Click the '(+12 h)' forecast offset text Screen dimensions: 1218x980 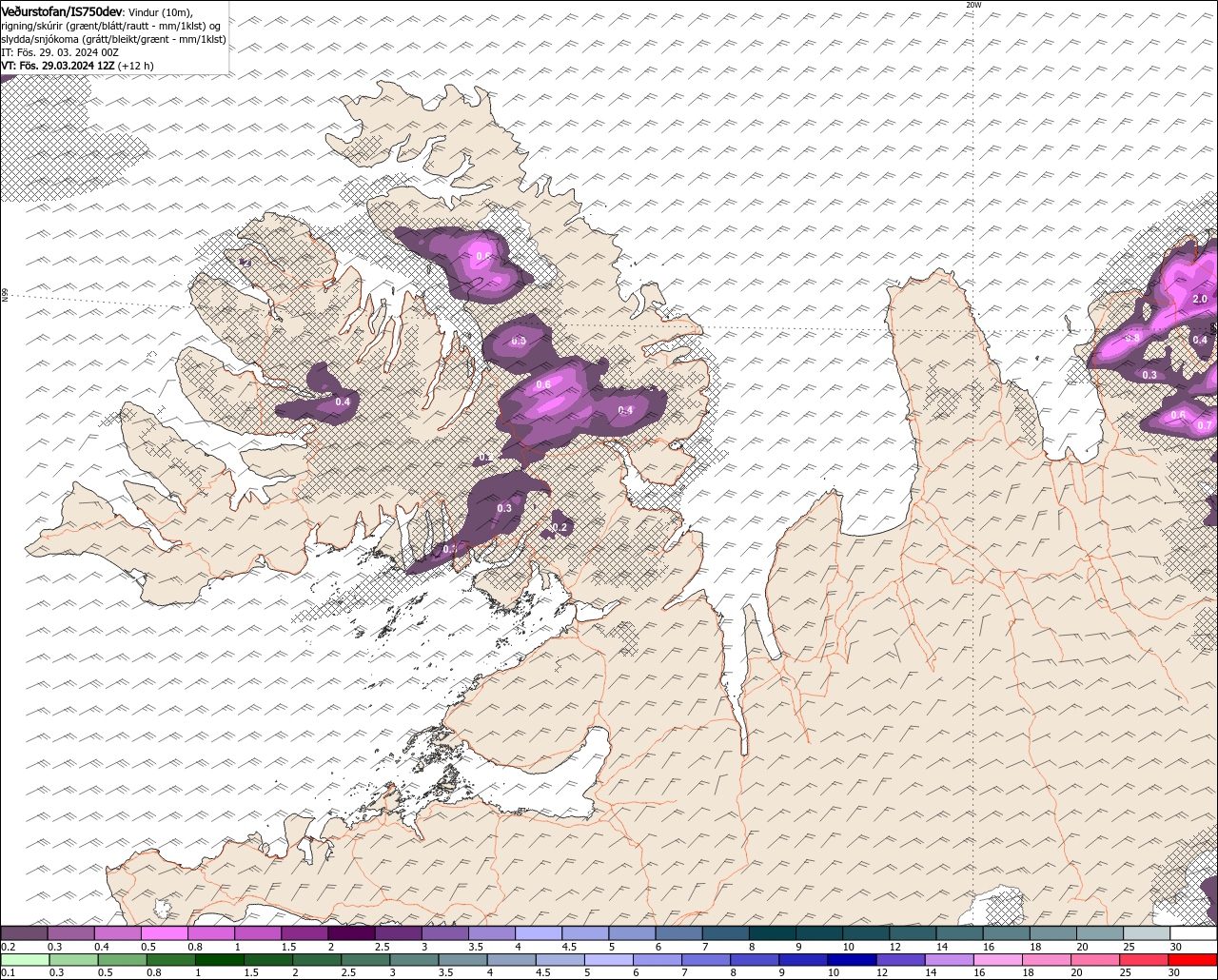135,66
